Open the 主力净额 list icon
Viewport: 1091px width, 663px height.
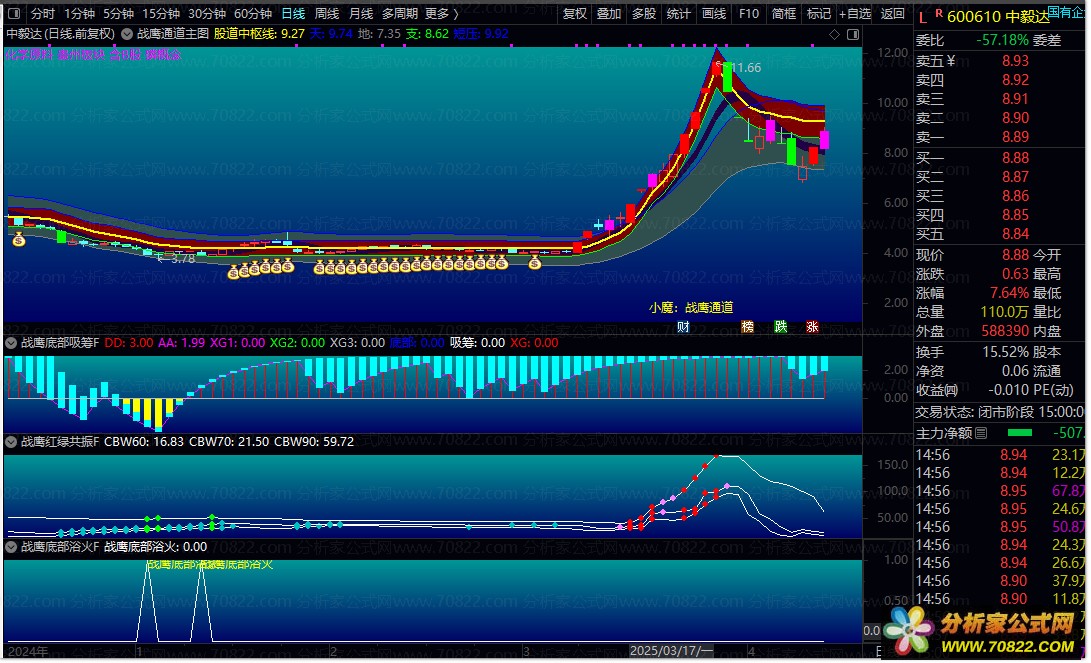coord(980,433)
